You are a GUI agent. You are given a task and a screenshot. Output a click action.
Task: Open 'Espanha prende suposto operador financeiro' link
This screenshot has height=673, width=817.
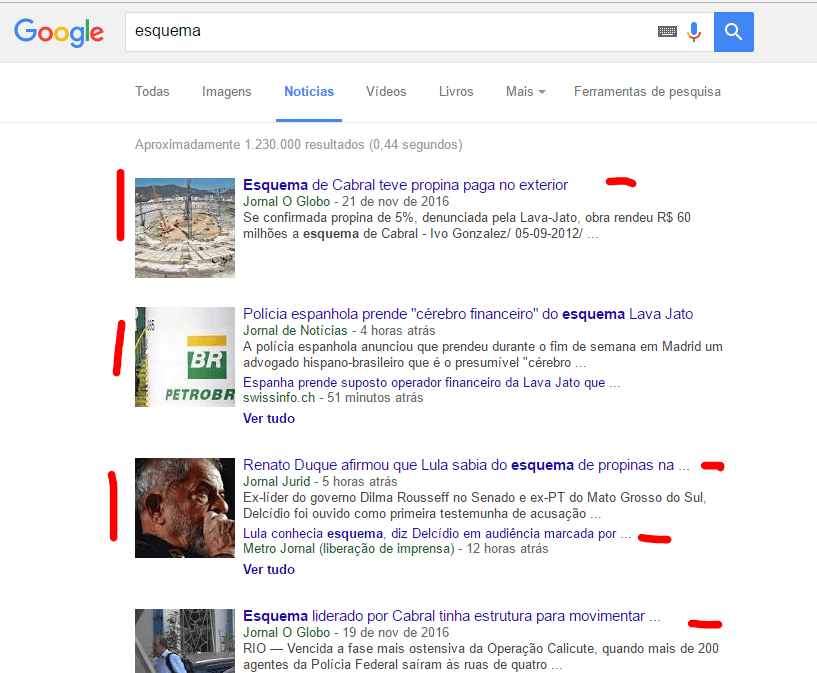431,382
